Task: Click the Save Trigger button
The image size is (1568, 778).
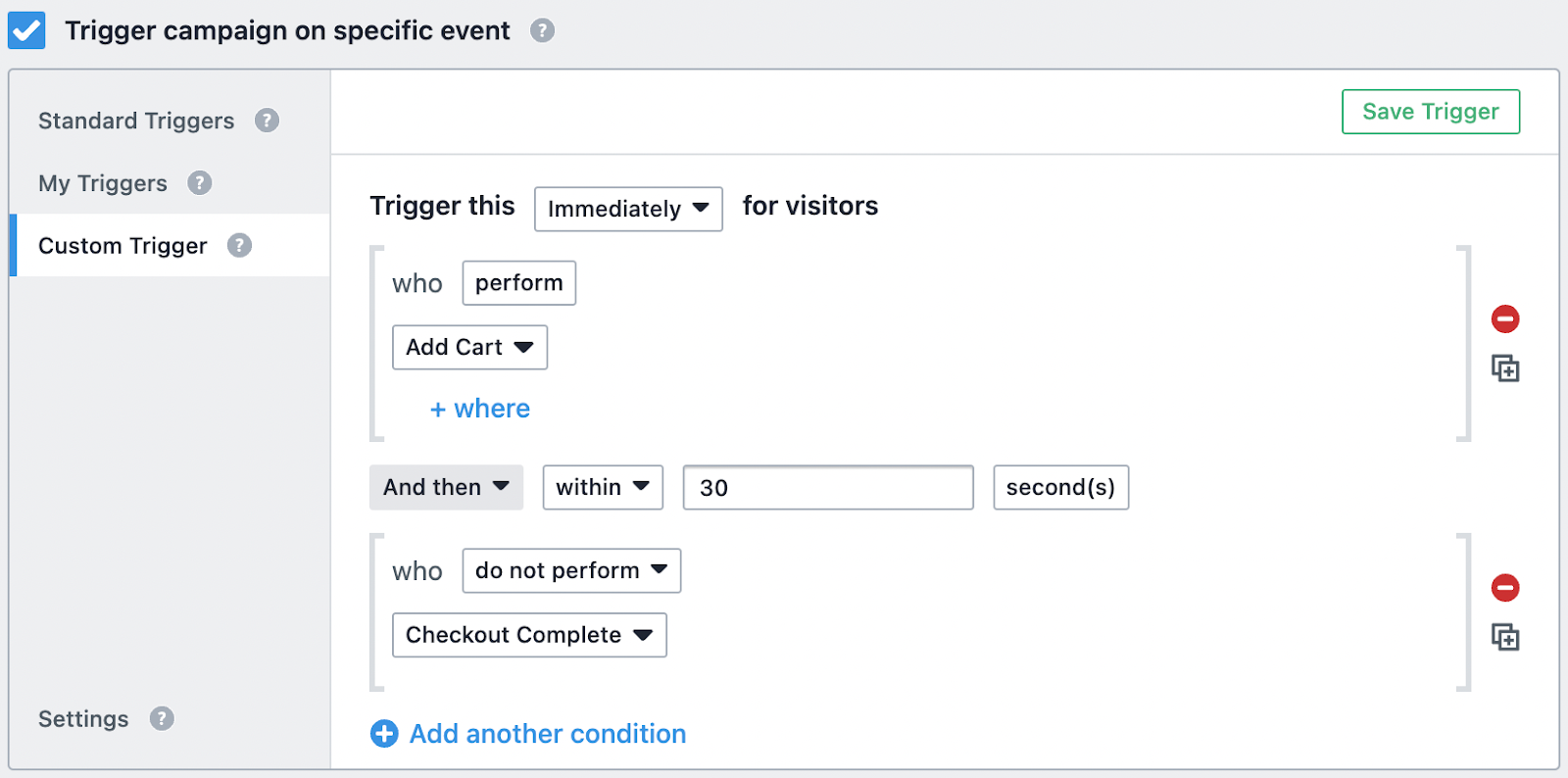Action: pos(1431,112)
